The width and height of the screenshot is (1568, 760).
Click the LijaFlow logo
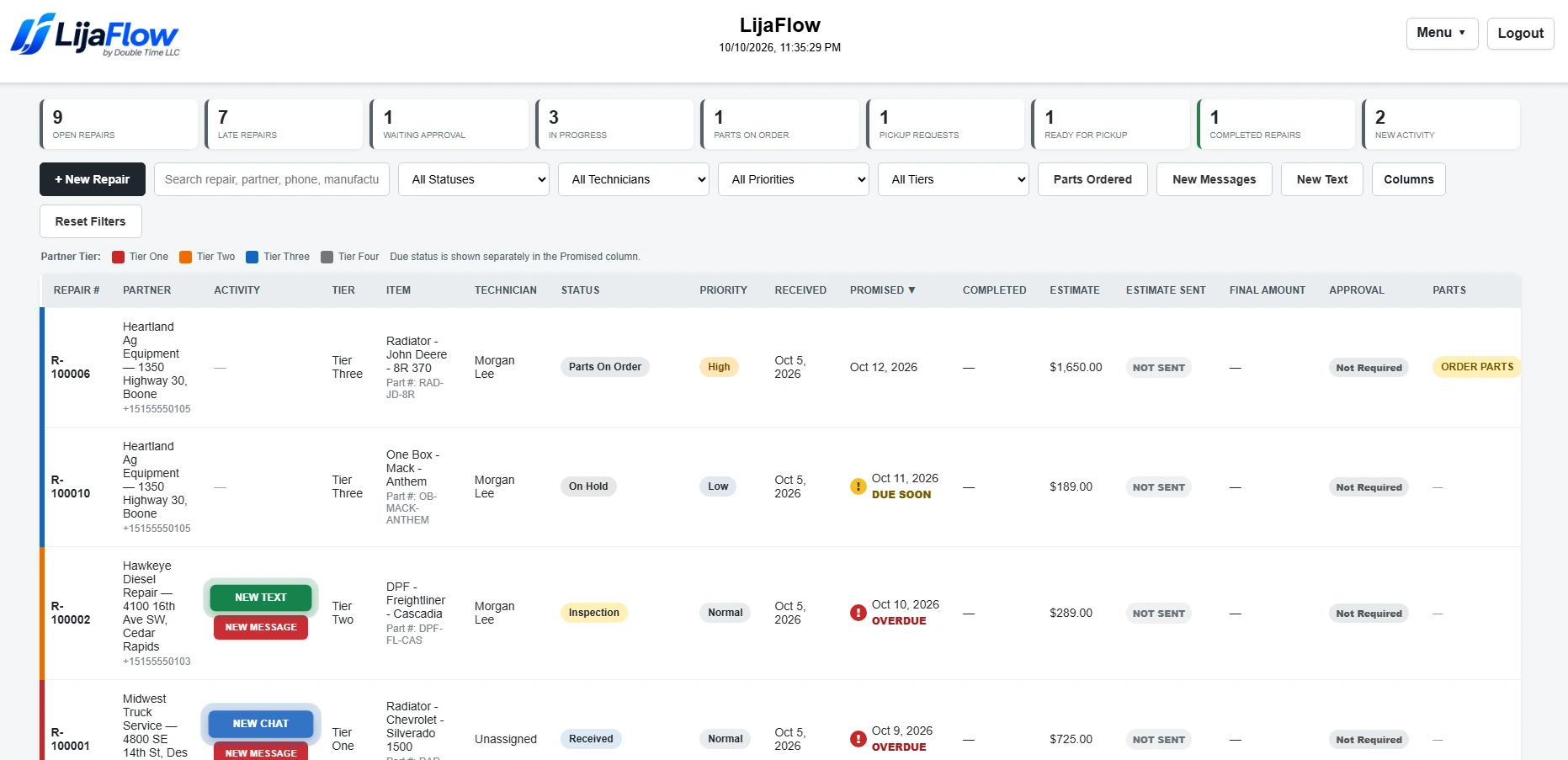95,35
